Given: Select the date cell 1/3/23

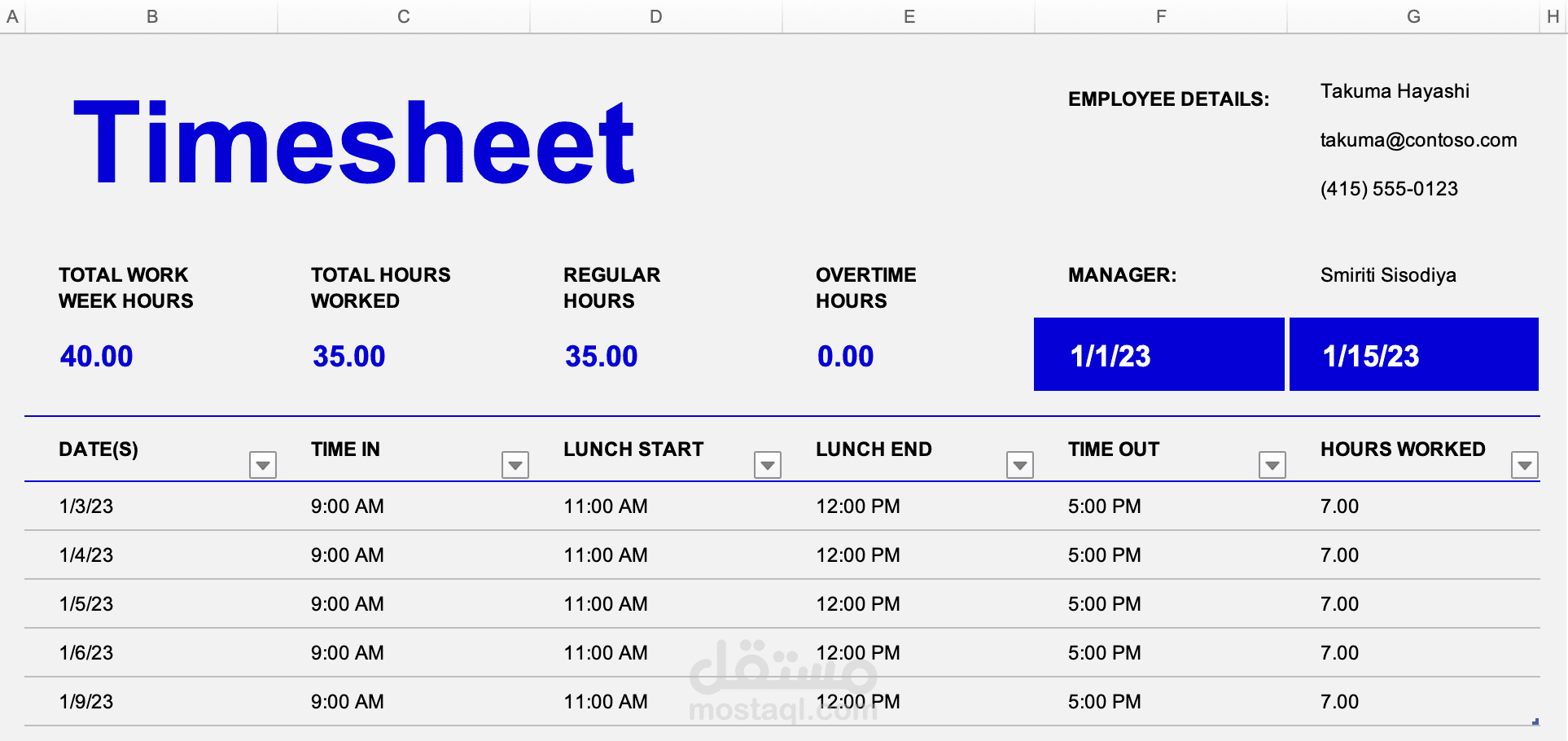Looking at the screenshot, I should [x=85, y=506].
